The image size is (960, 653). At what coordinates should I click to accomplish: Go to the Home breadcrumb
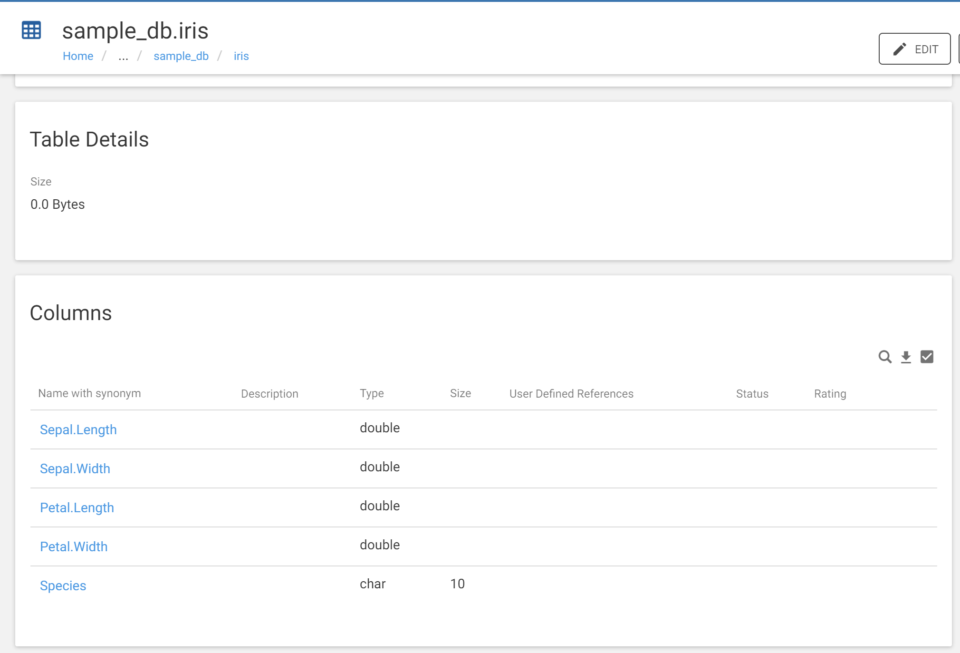[x=78, y=56]
